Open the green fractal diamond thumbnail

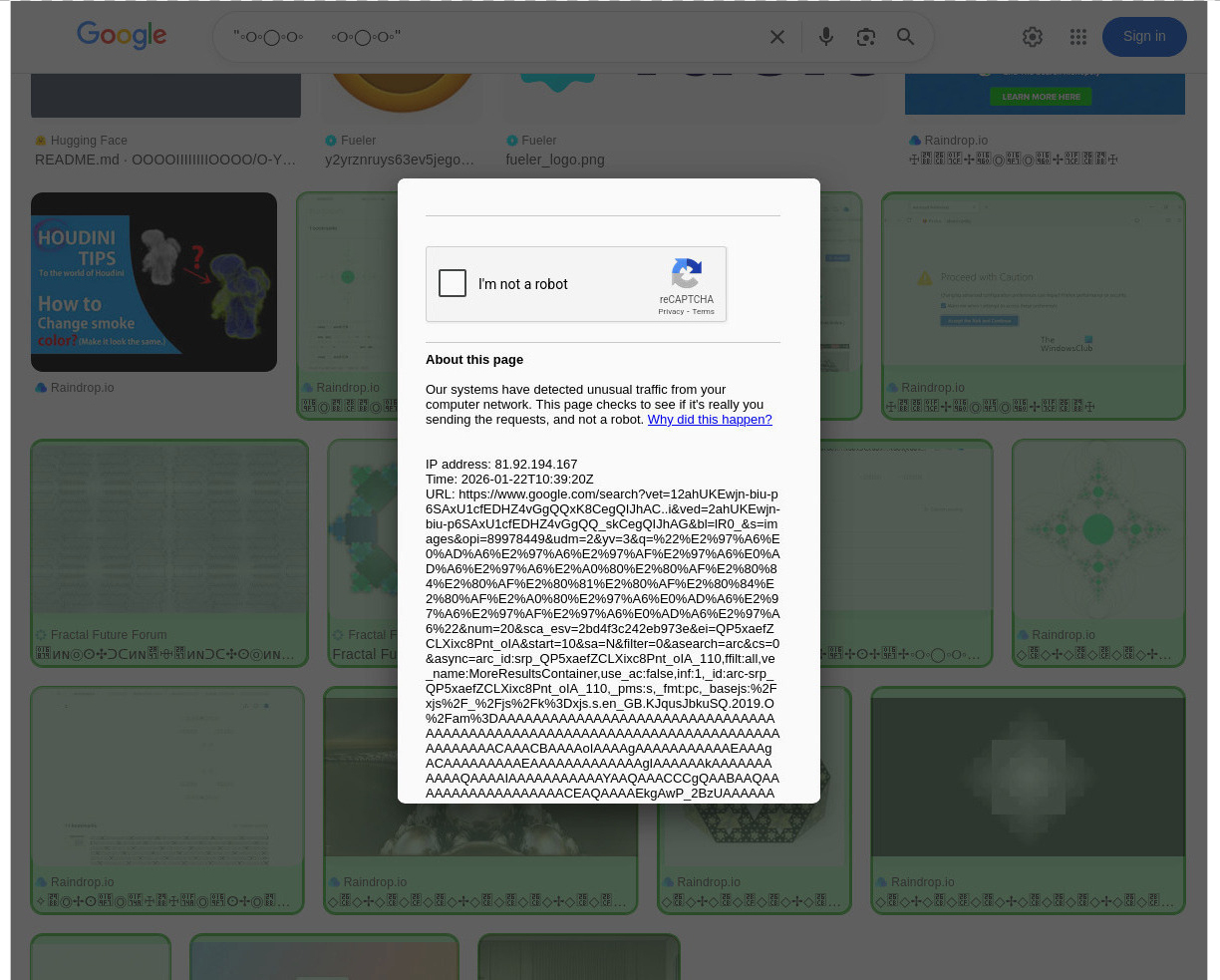1097,530
